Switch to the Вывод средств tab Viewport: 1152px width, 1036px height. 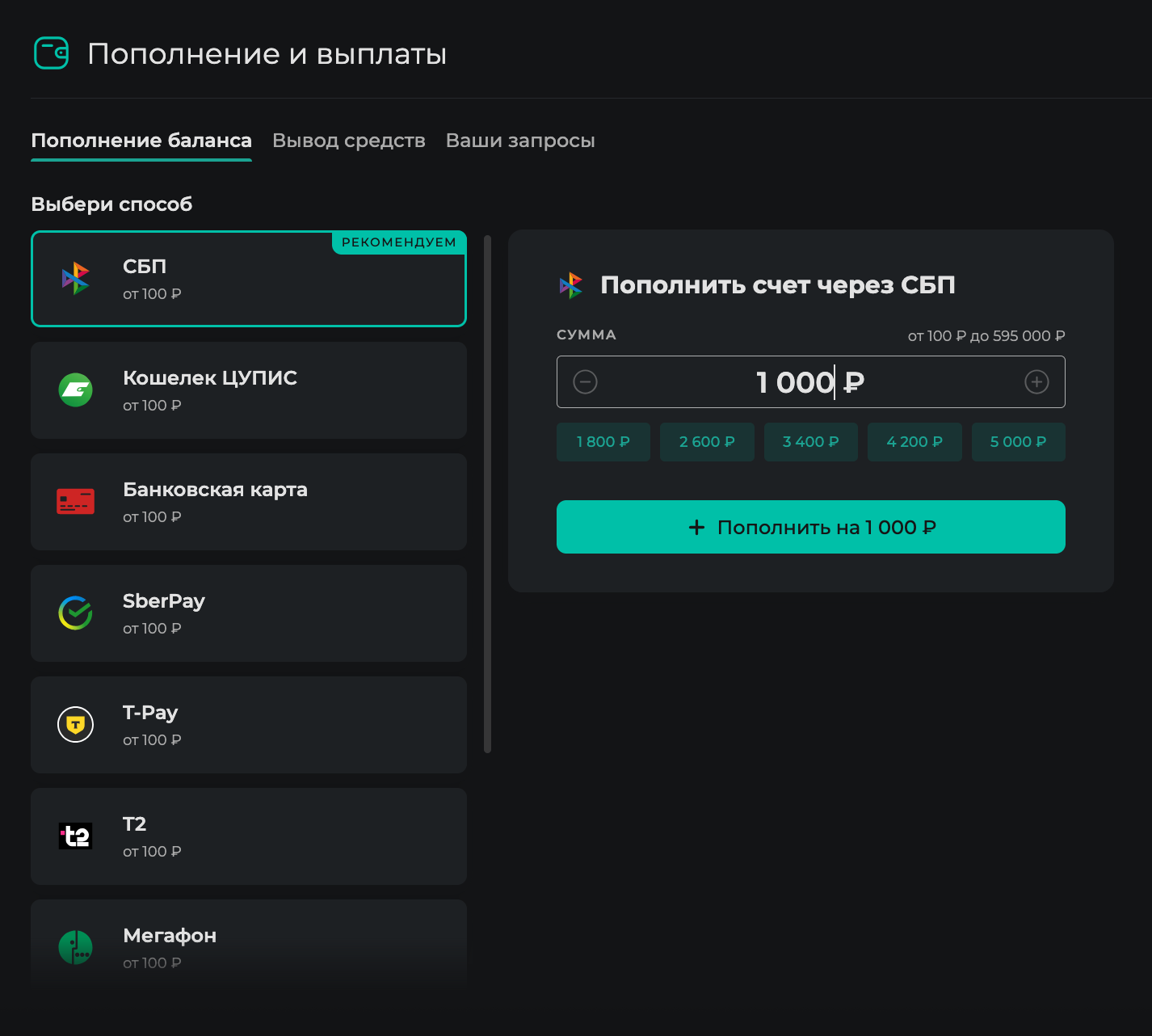(348, 140)
